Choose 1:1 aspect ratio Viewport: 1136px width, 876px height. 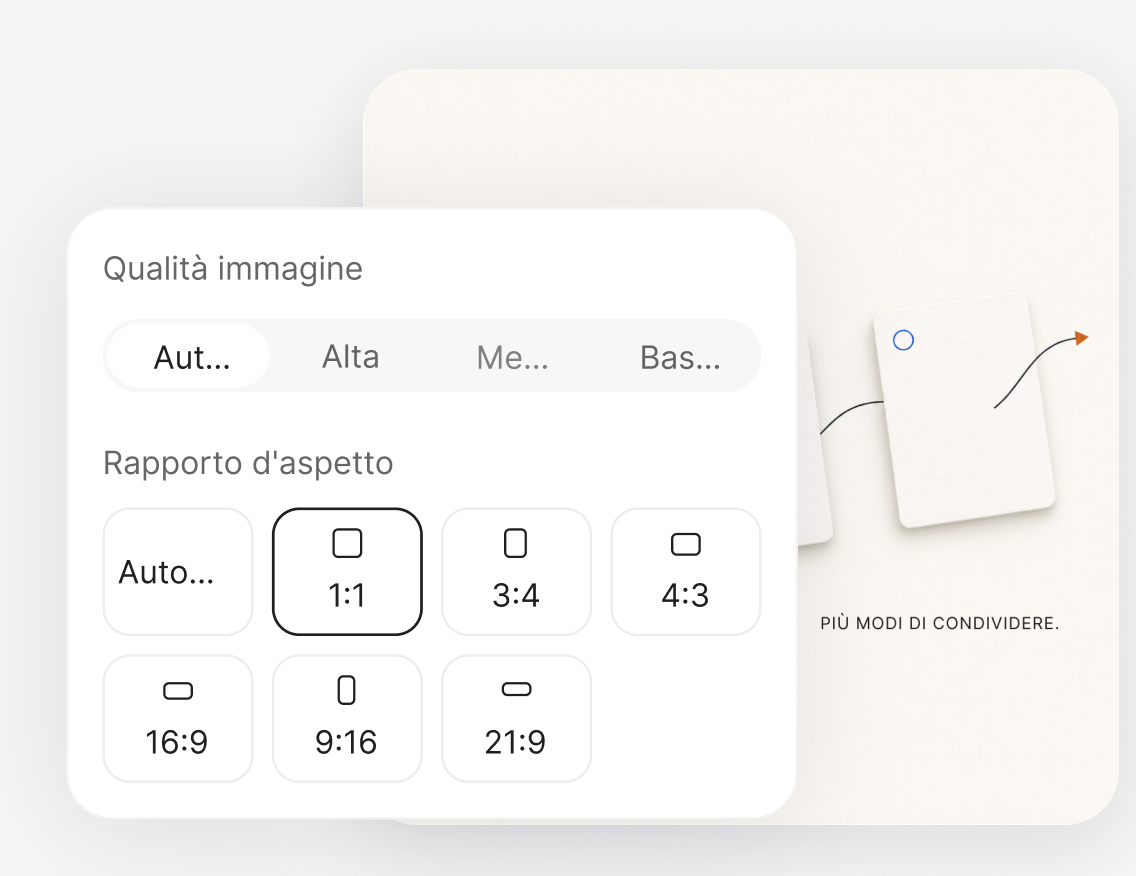coord(347,572)
